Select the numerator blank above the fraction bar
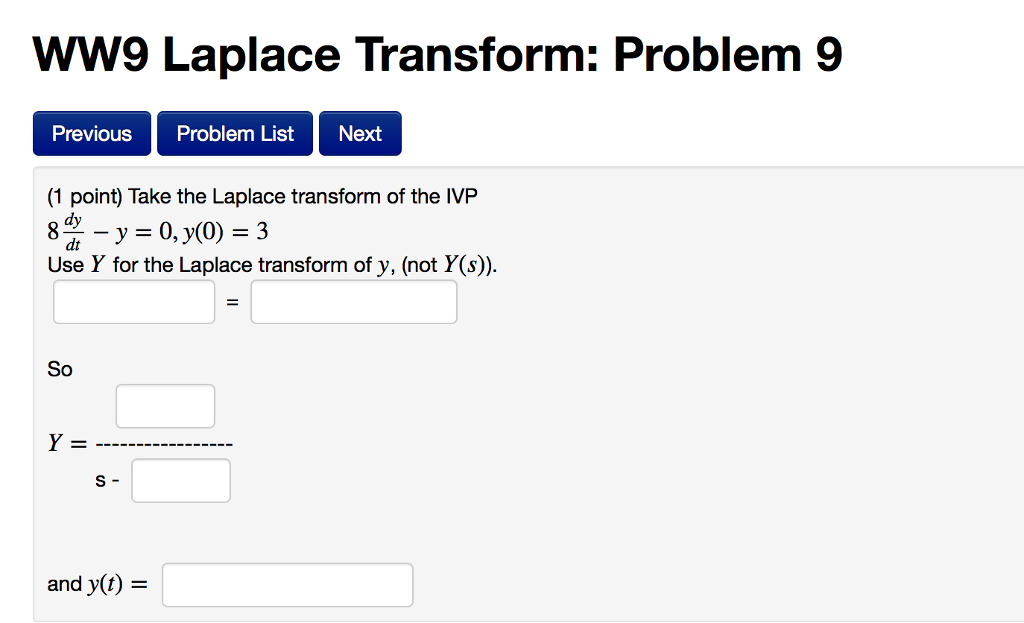1024x623 pixels. pyautogui.click(x=165, y=405)
